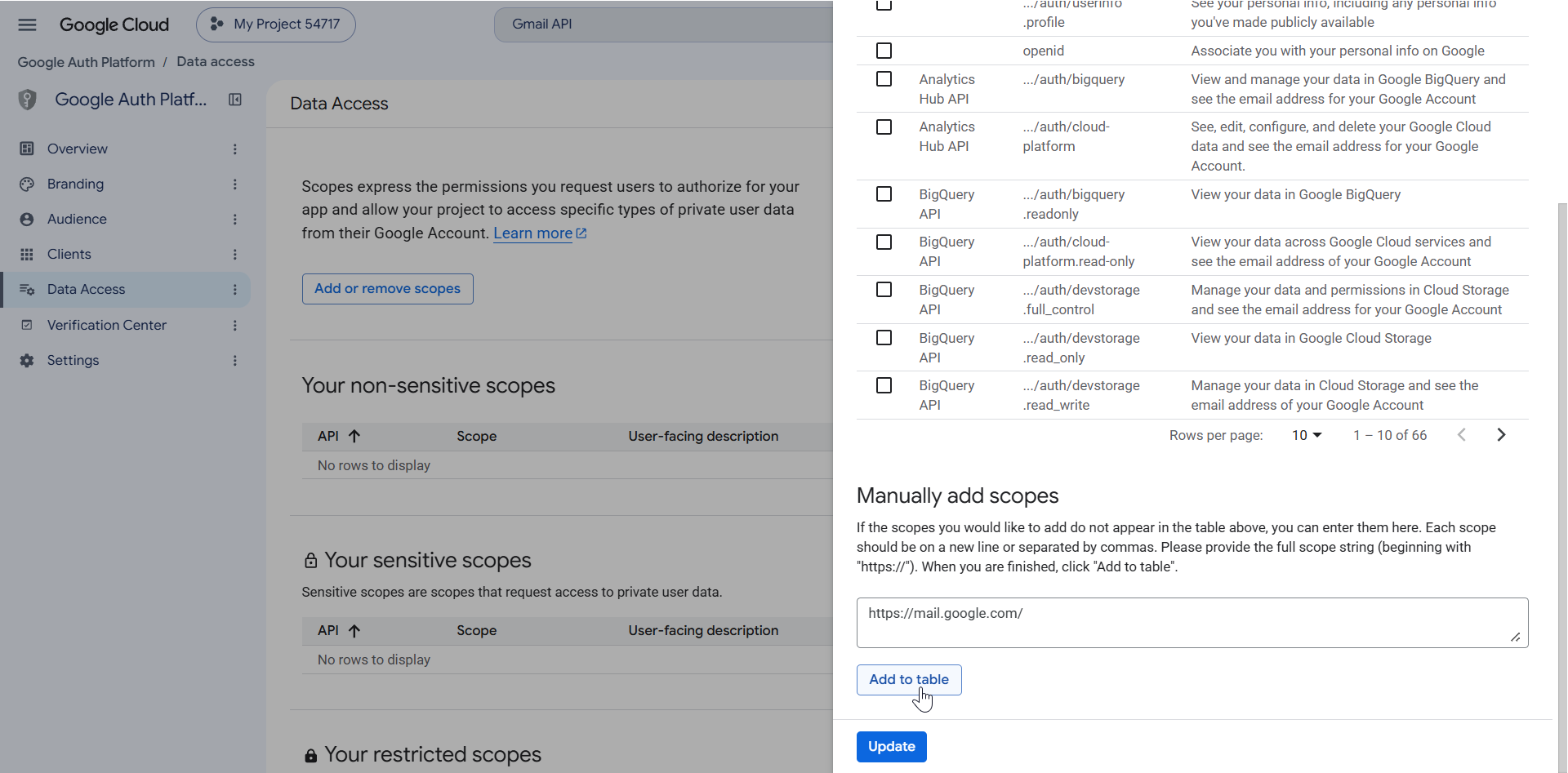The height and width of the screenshot is (773, 1568).
Task: Check the cloud-platform.read-only scope checkbox
Action: 884,242
